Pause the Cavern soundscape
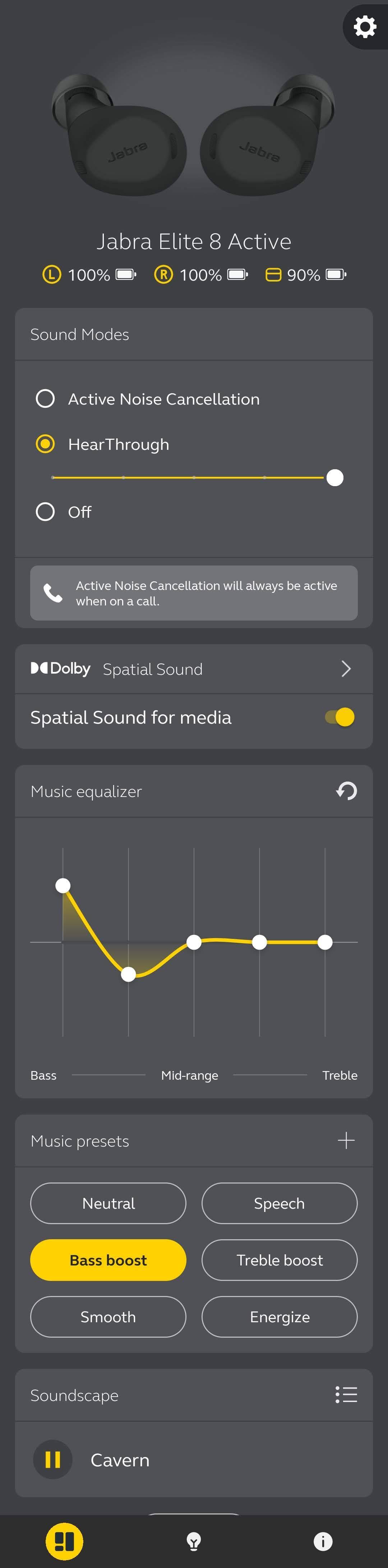The width and height of the screenshot is (388, 1568). click(53, 1459)
